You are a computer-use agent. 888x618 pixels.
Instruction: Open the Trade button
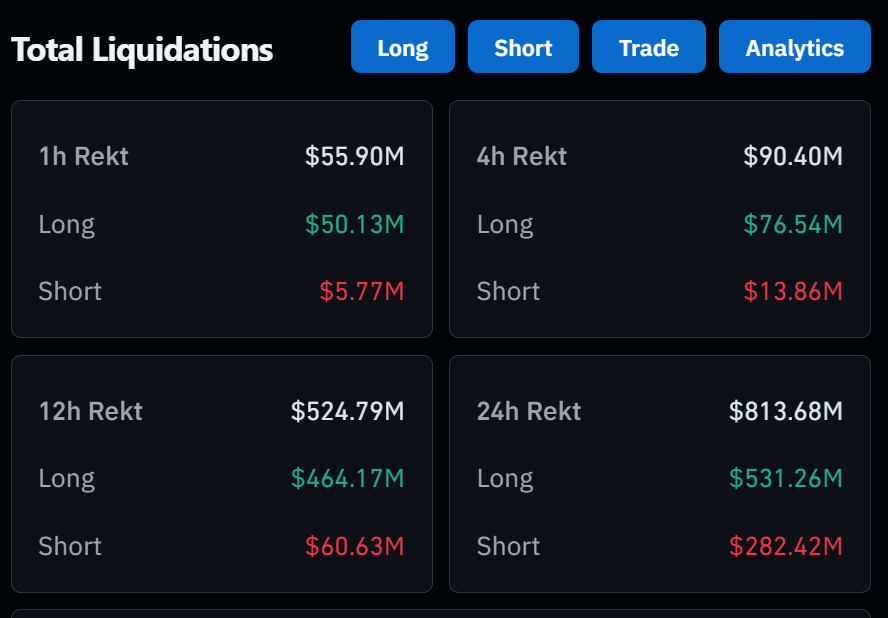(x=648, y=47)
